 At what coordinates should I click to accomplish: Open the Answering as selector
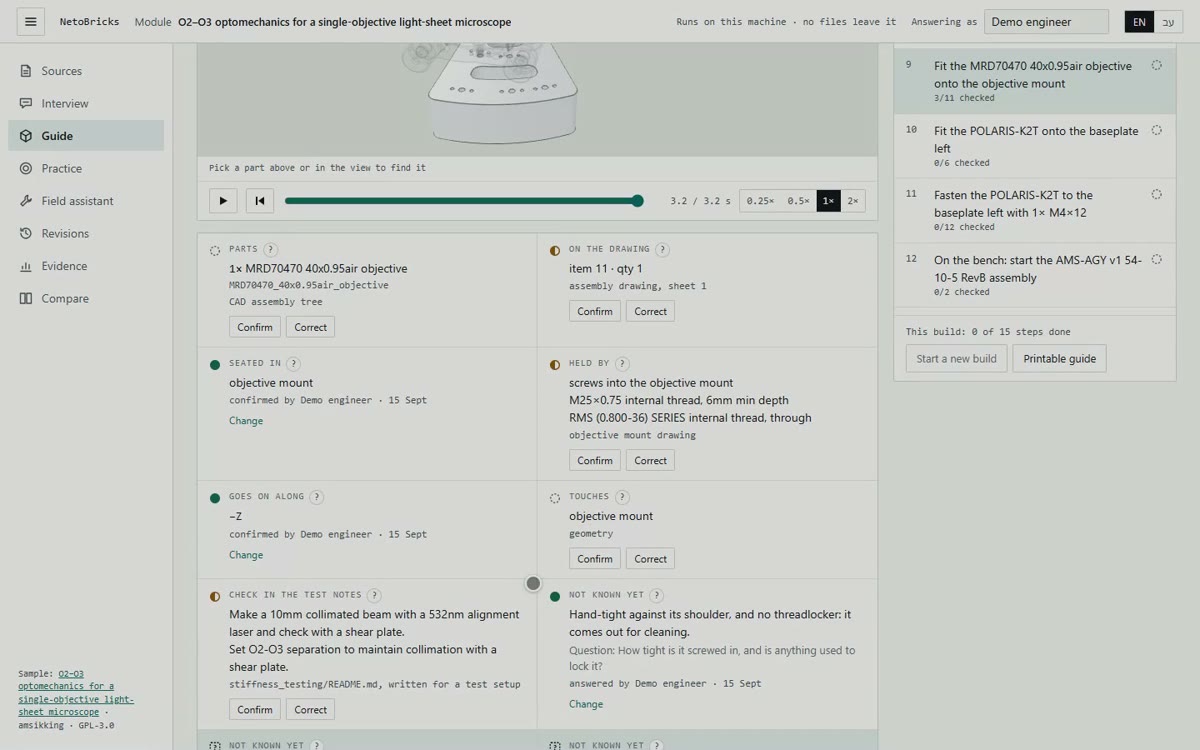pyautogui.click(x=1046, y=22)
